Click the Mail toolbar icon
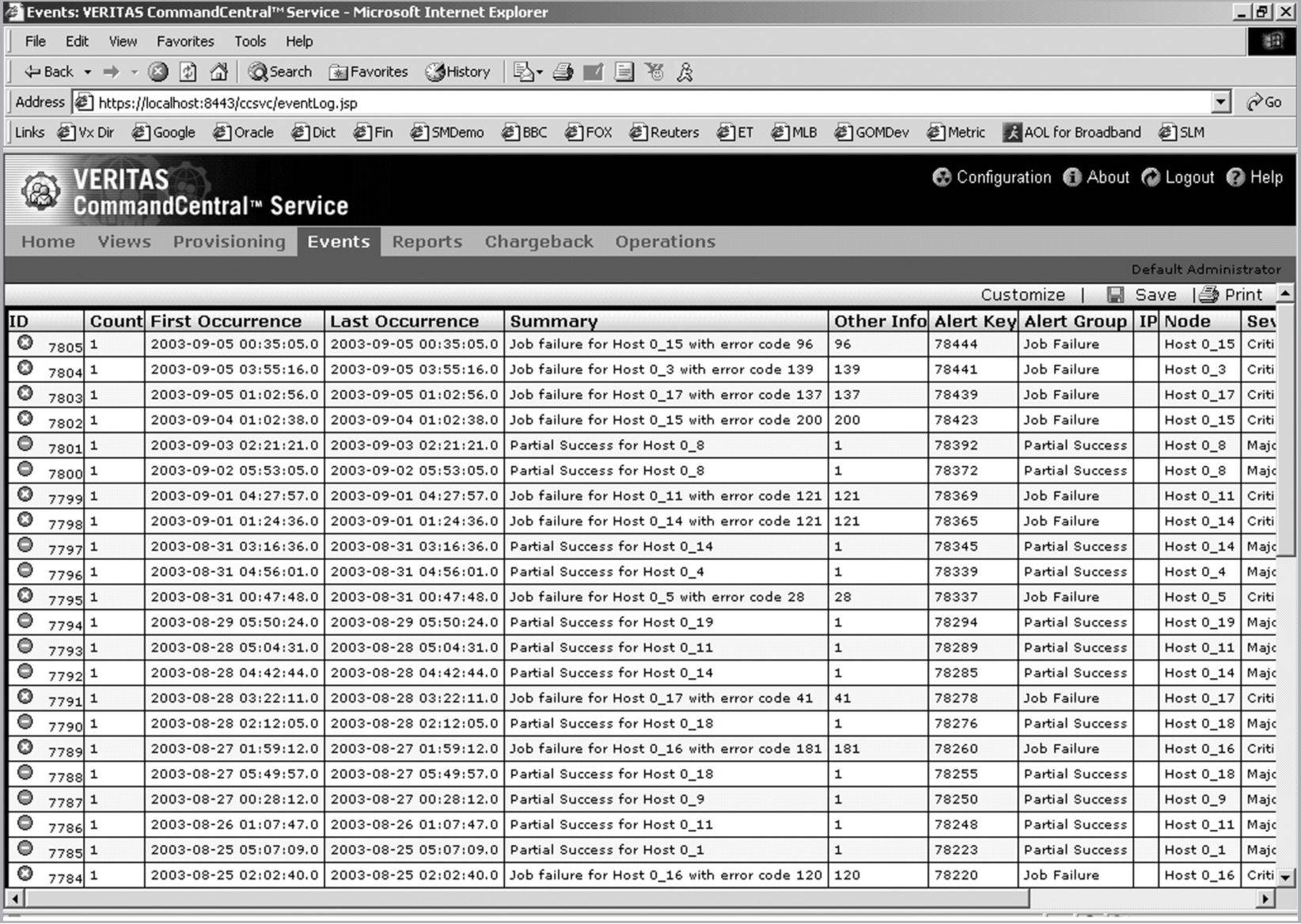Screen dimensions: 1301x924 coord(522,72)
